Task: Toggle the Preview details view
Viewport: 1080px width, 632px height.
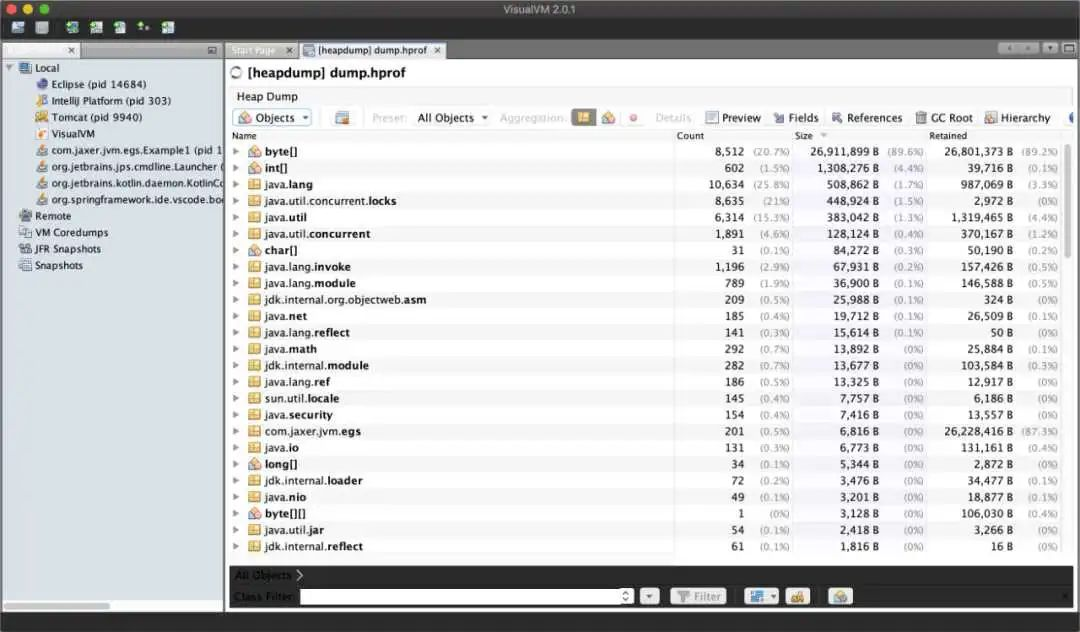Action: (x=733, y=118)
